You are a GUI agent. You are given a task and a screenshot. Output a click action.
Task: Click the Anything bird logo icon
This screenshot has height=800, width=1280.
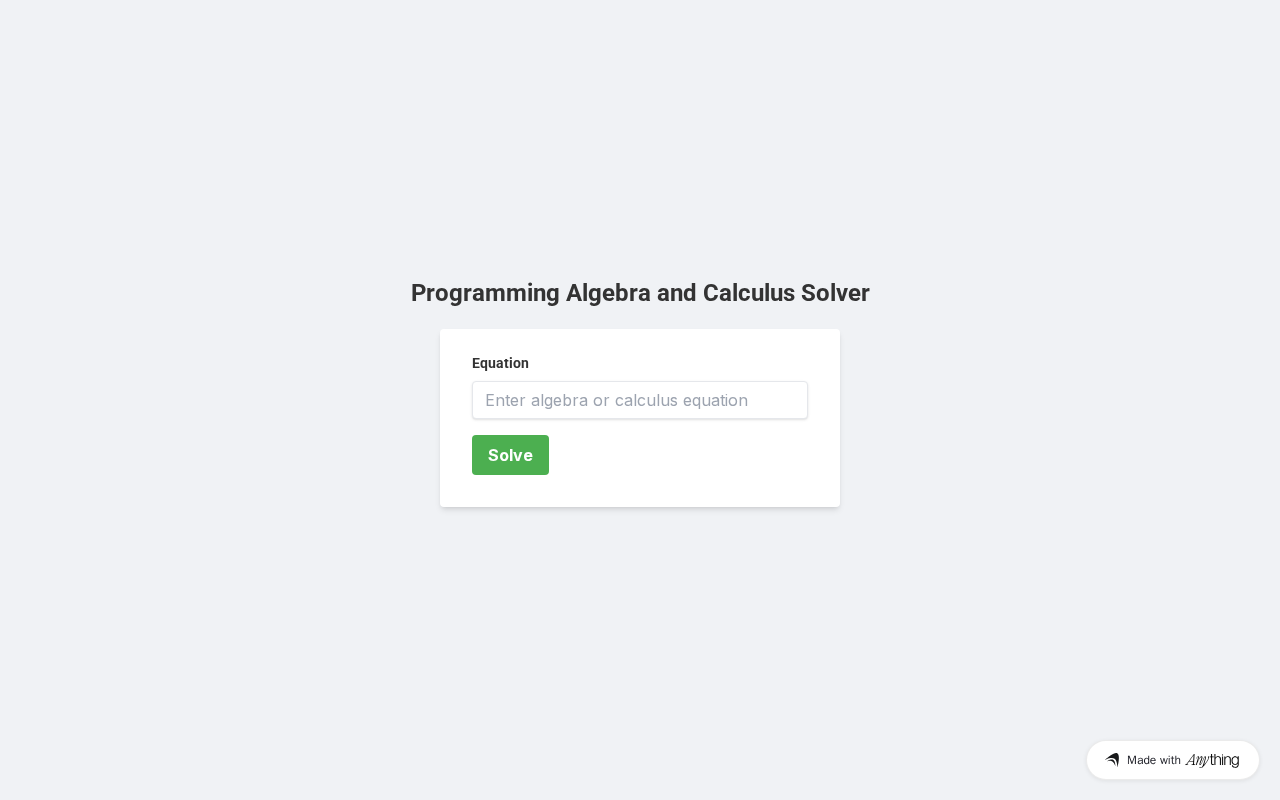pyautogui.click(x=1112, y=760)
